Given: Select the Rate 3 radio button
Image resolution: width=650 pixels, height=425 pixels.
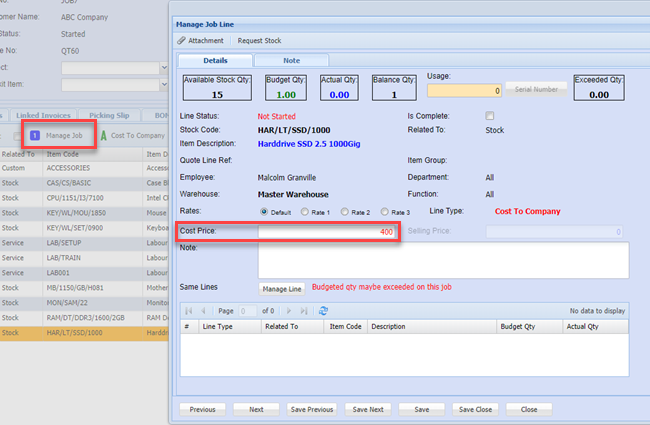Looking at the screenshot, I should pyautogui.click(x=385, y=212).
